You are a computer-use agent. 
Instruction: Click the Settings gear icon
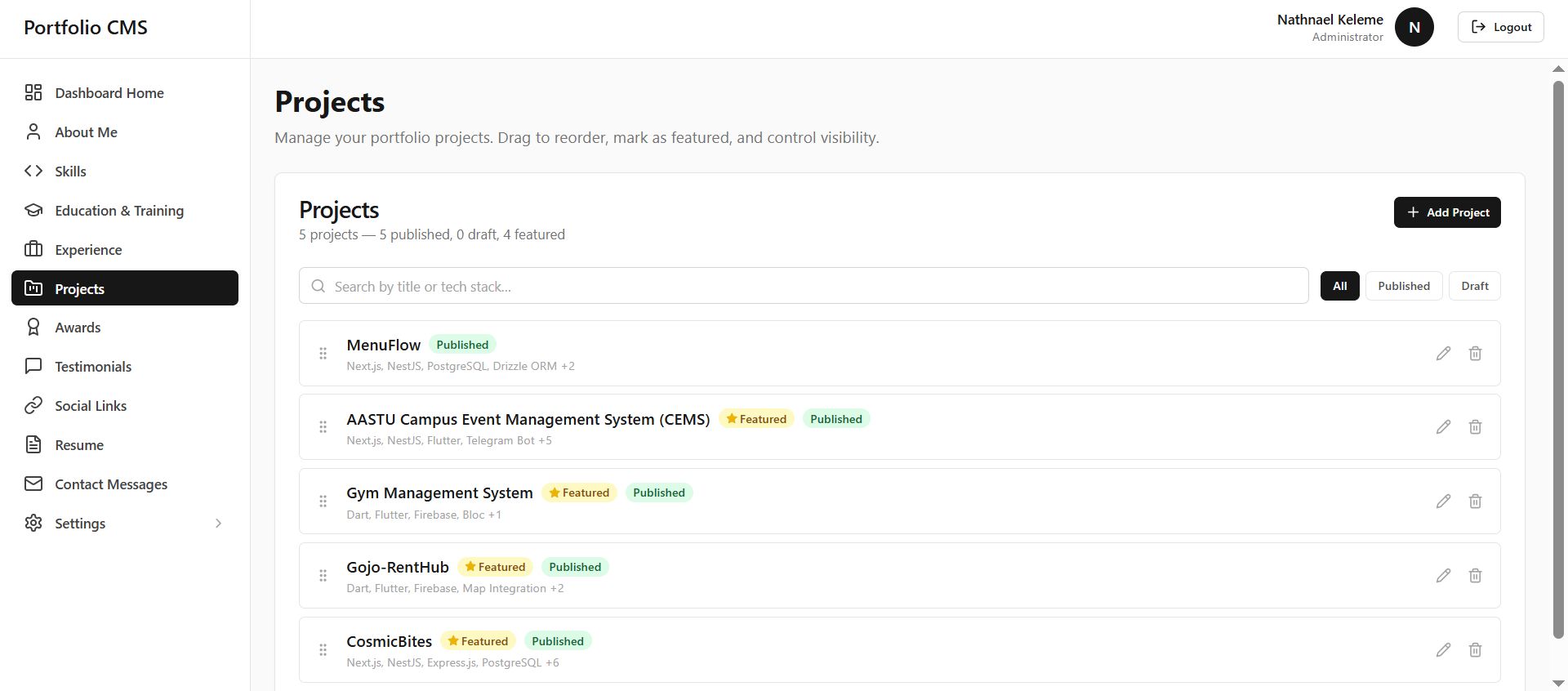coord(33,523)
